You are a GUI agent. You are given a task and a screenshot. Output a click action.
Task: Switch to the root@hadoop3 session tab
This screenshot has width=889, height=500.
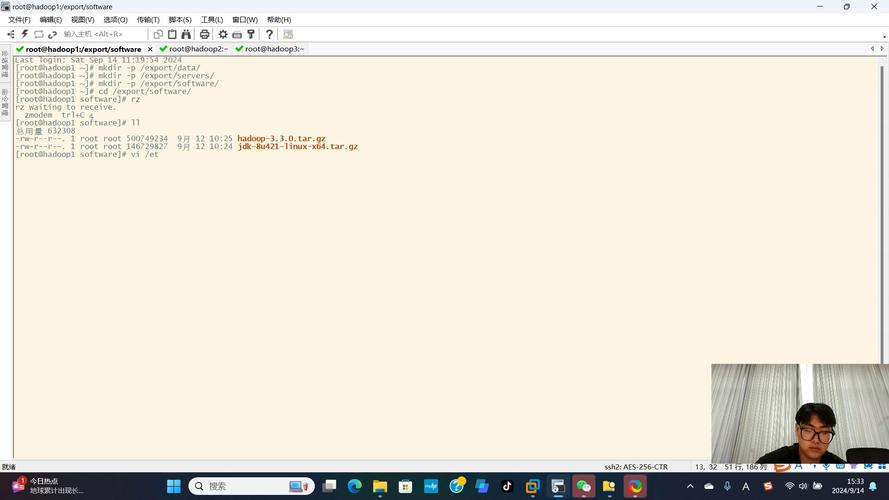270,49
